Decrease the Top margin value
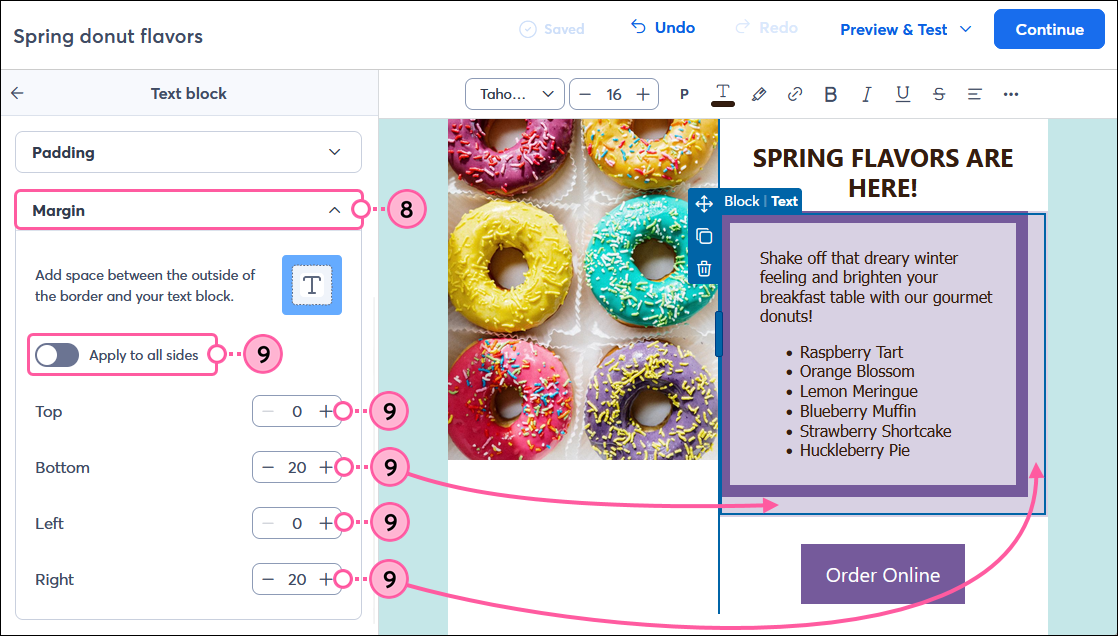This screenshot has height=636, width=1118. [268, 411]
